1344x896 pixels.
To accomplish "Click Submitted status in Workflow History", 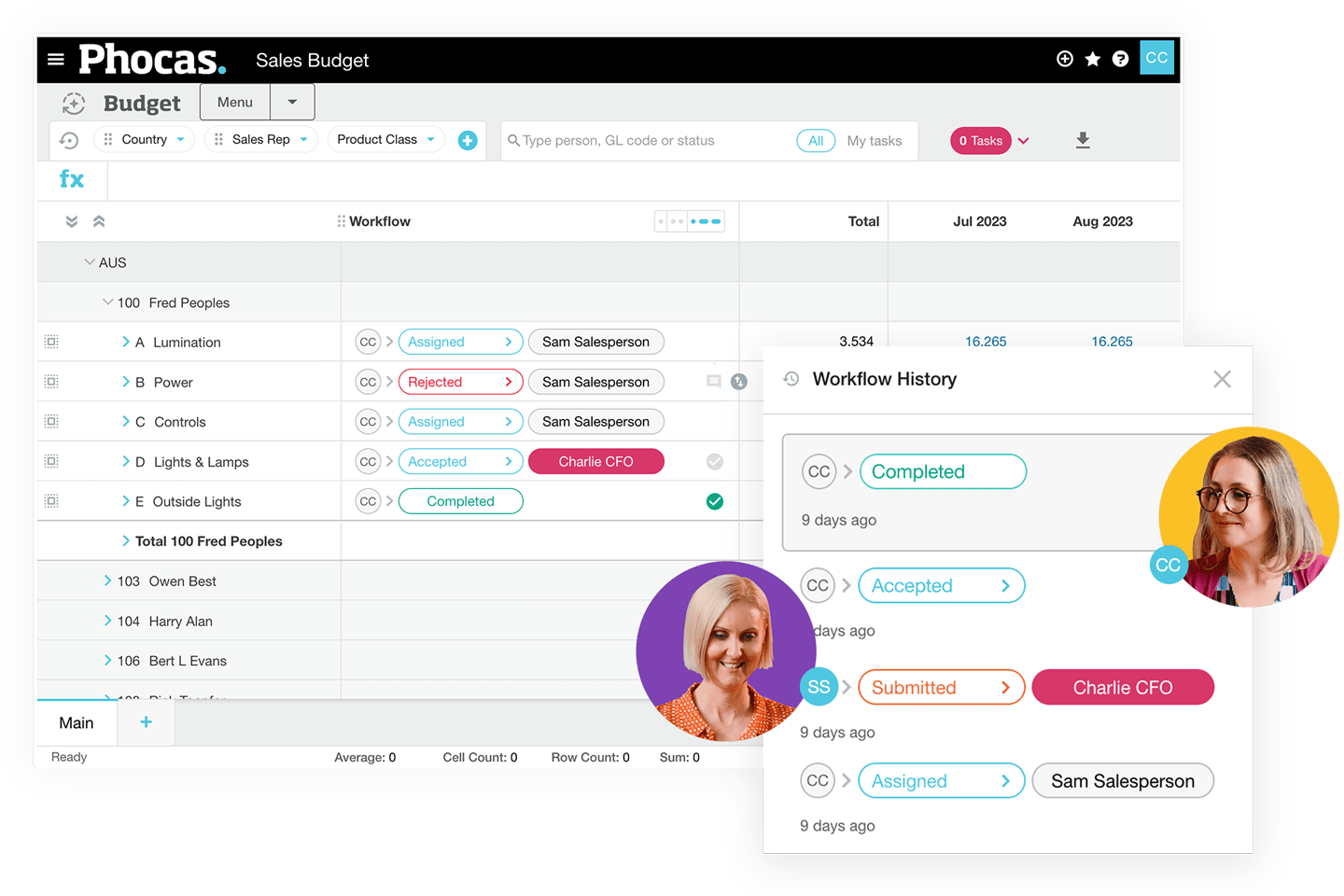I will 941,687.
